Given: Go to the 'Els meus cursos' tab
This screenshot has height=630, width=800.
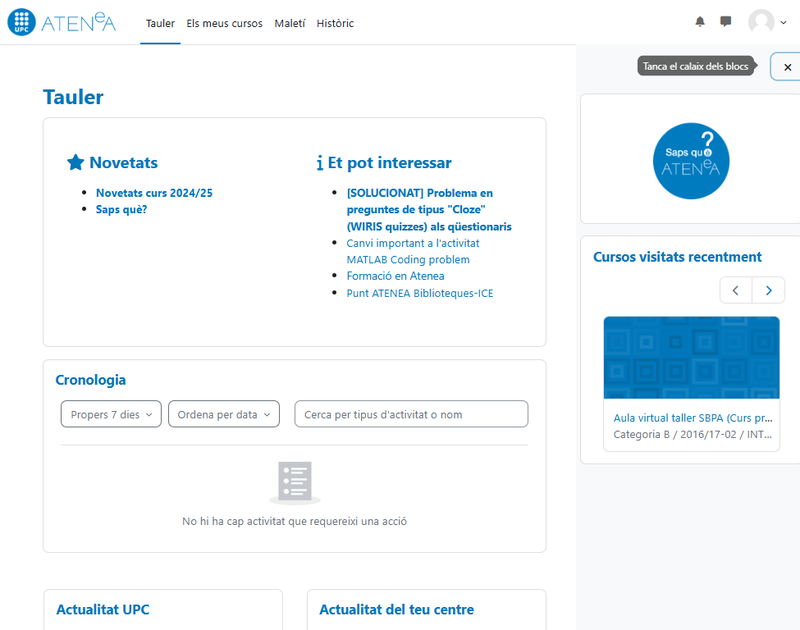Looking at the screenshot, I should (x=224, y=23).
